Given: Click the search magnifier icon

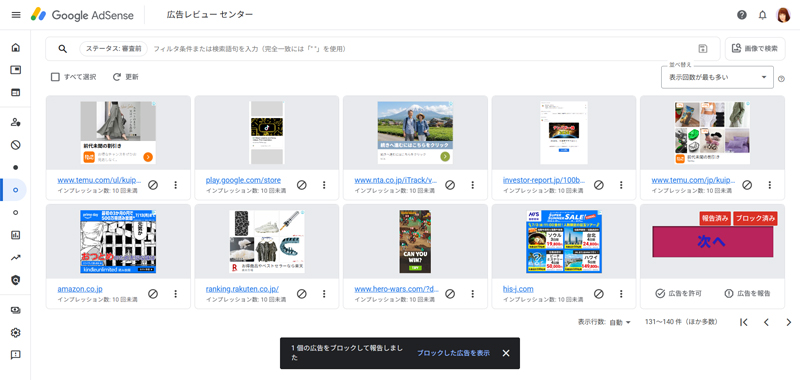Looking at the screenshot, I should tap(62, 48).
